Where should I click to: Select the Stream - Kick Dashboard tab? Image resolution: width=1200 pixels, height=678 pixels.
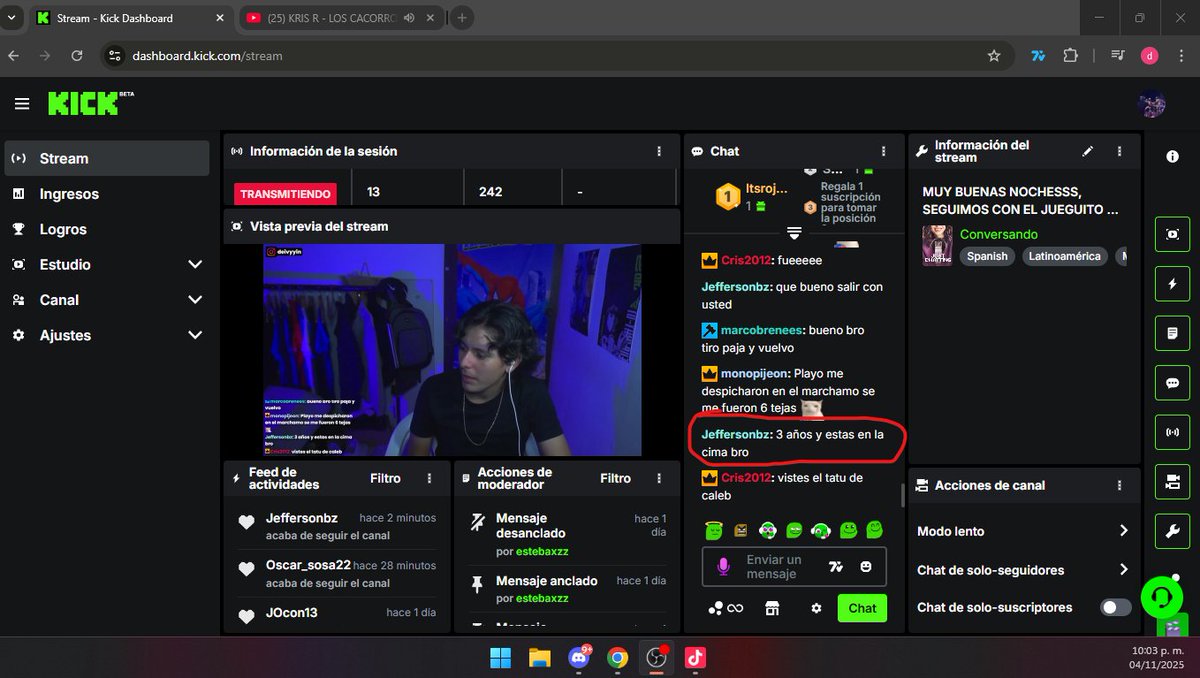pos(129,18)
